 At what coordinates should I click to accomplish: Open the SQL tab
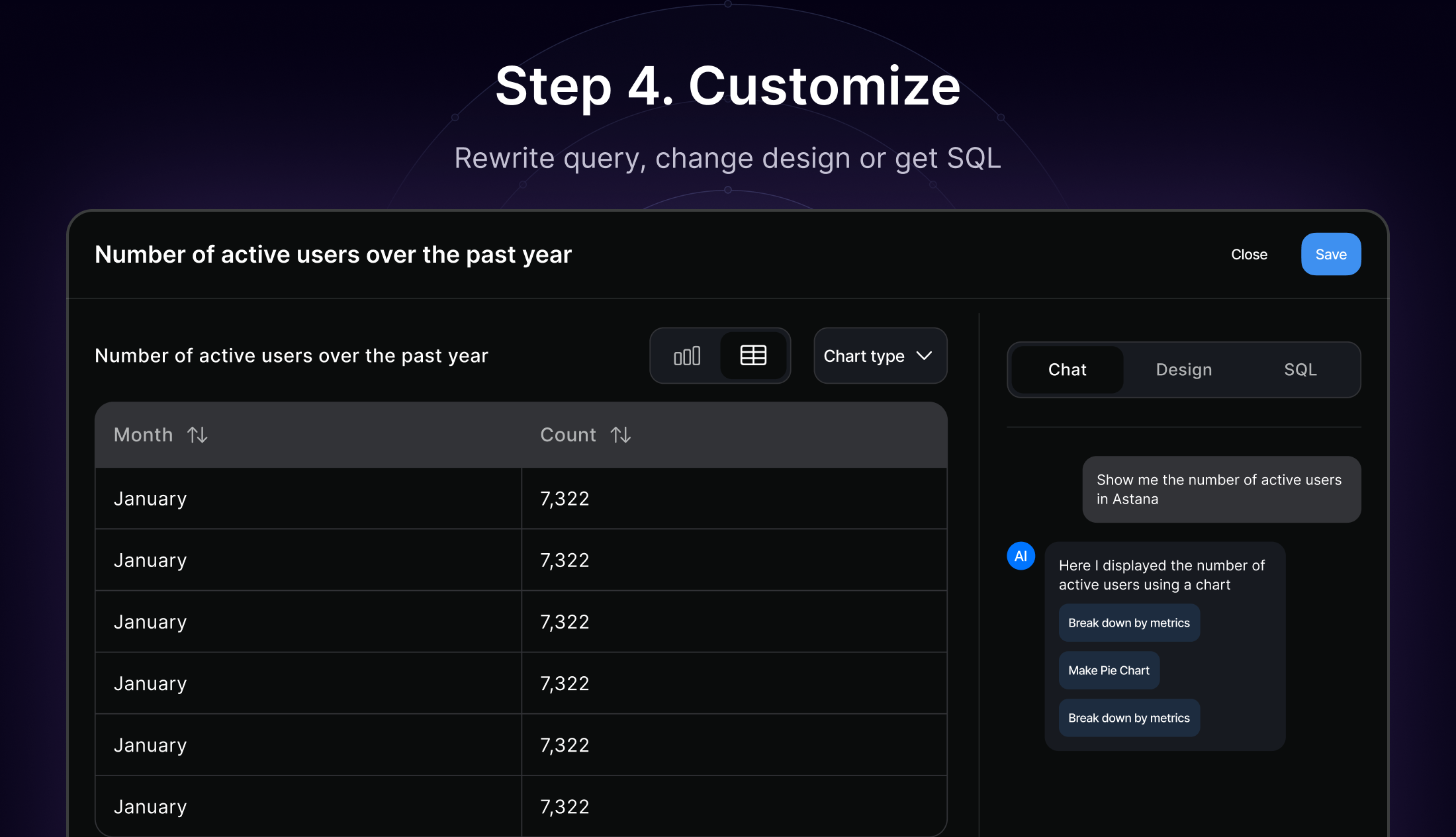tap(1300, 370)
